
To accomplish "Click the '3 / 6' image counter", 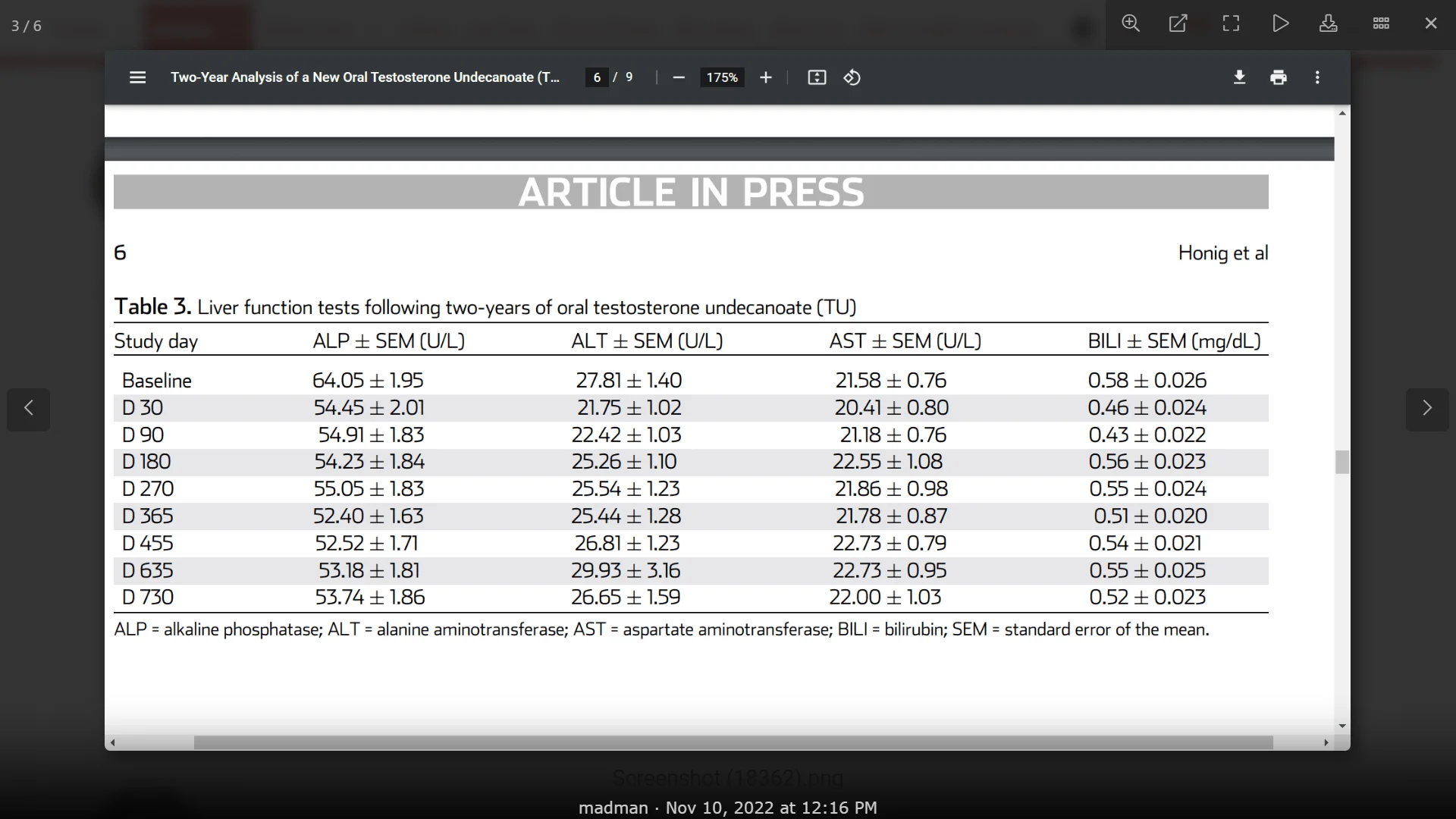I will pyautogui.click(x=27, y=27).
